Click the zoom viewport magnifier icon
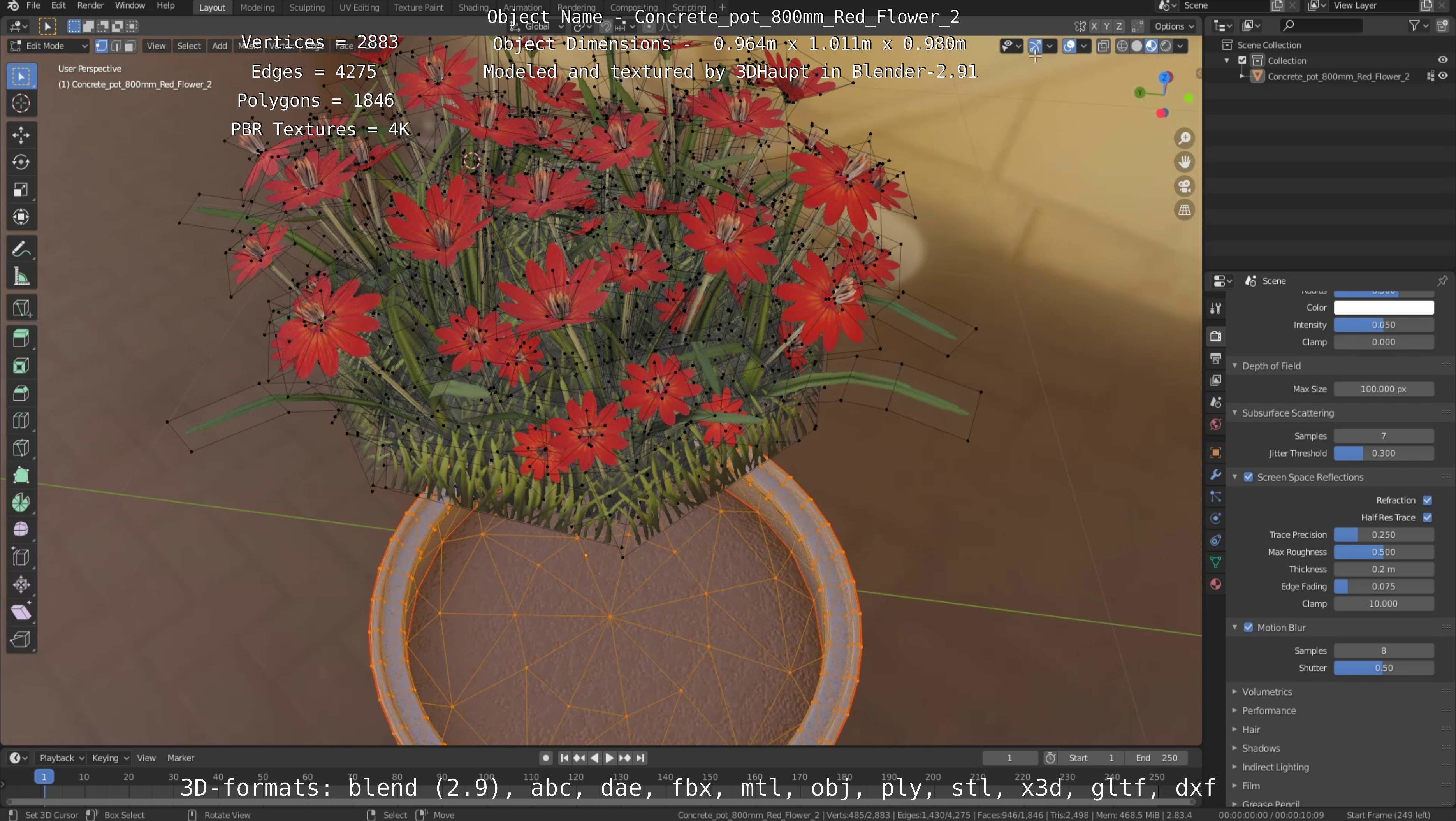Screen dimensions: 1456x821 1184,139
